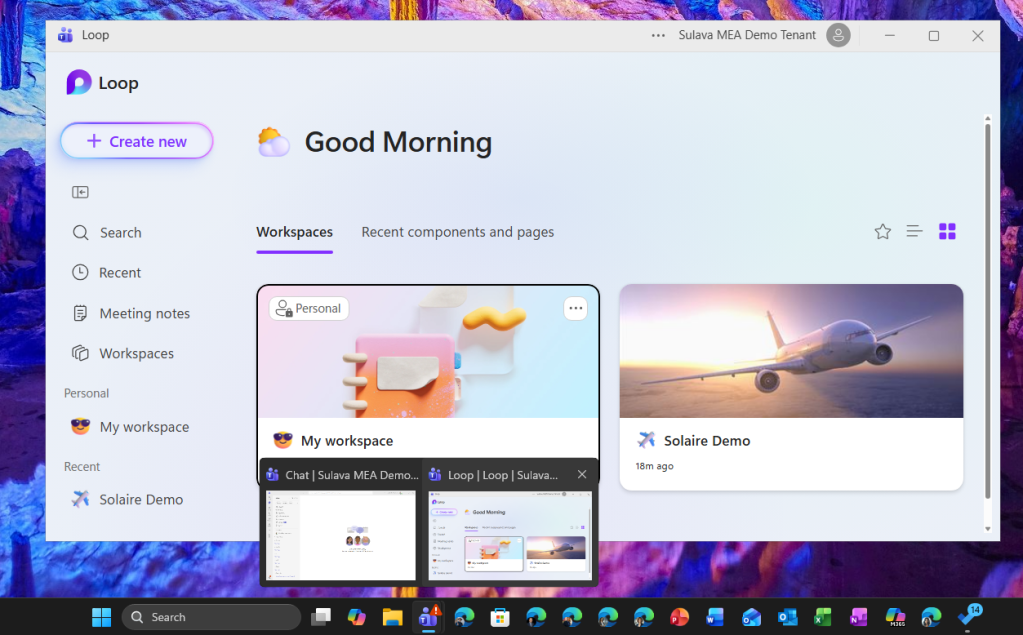The image size is (1023, 635).
Task: Click the Windows Start button
Action: 101,617
